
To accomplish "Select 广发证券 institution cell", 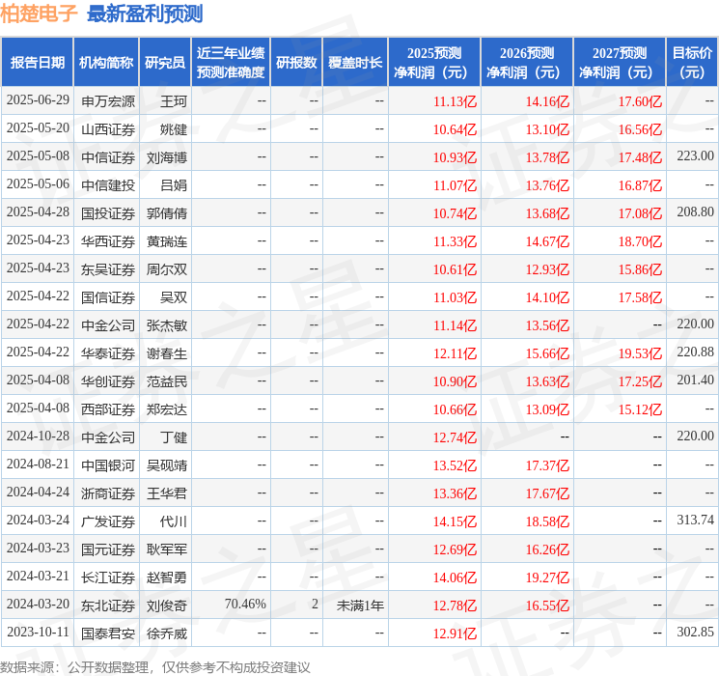I will tap(108, 521).
